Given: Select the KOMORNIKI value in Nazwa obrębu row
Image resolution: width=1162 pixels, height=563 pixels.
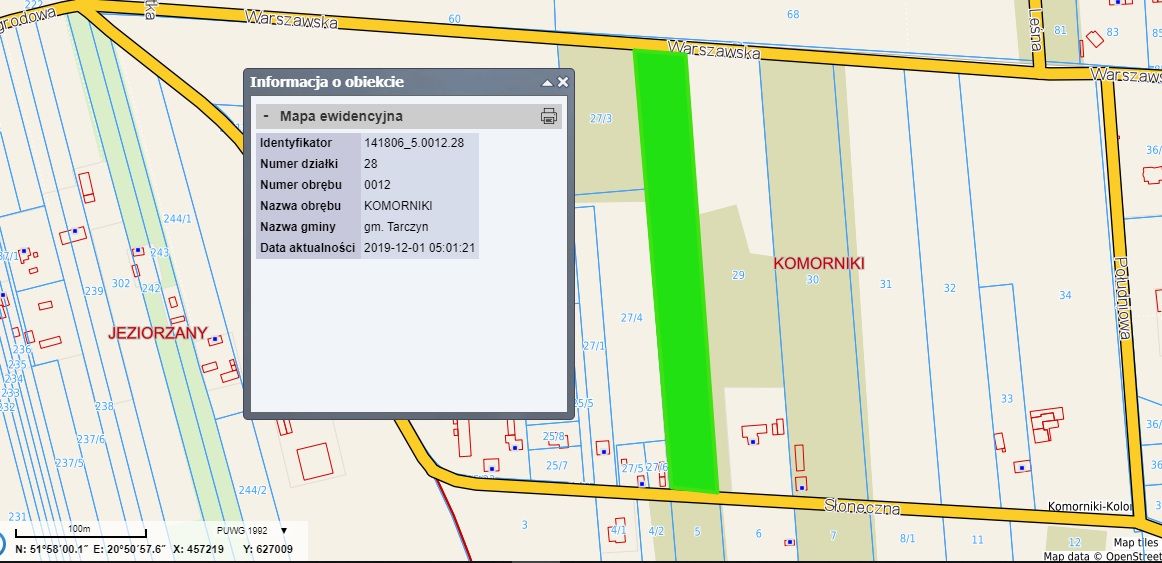Looking at the screenshot, I should point(398,206).
